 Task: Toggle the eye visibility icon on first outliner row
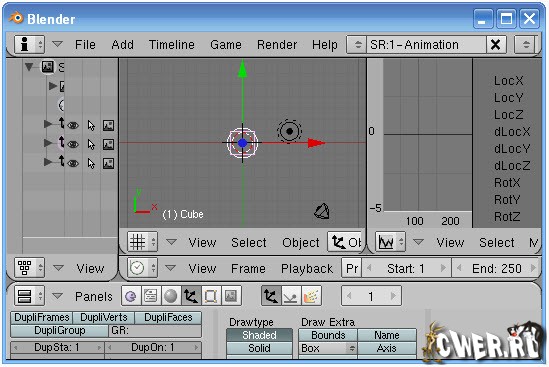(x=73, y=125)
